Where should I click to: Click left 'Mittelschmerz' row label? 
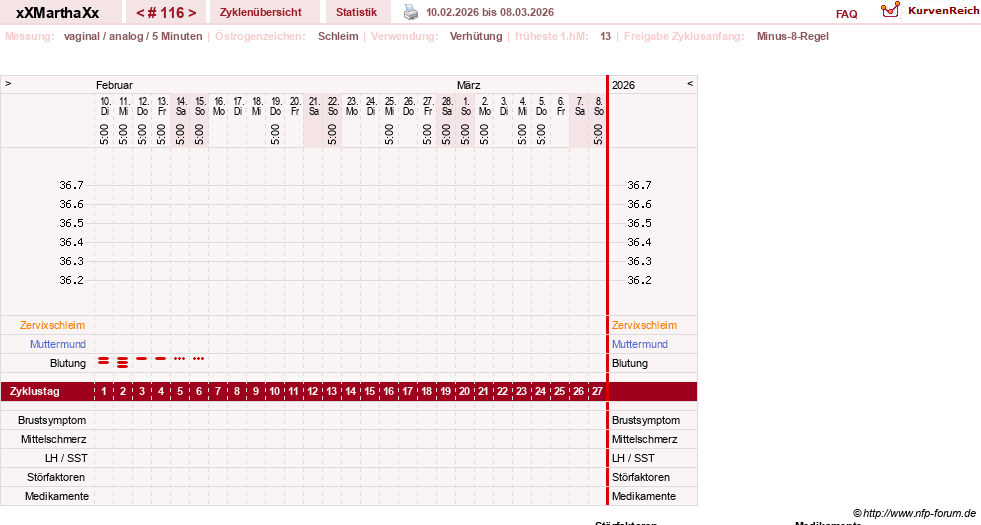pos(53,439)
